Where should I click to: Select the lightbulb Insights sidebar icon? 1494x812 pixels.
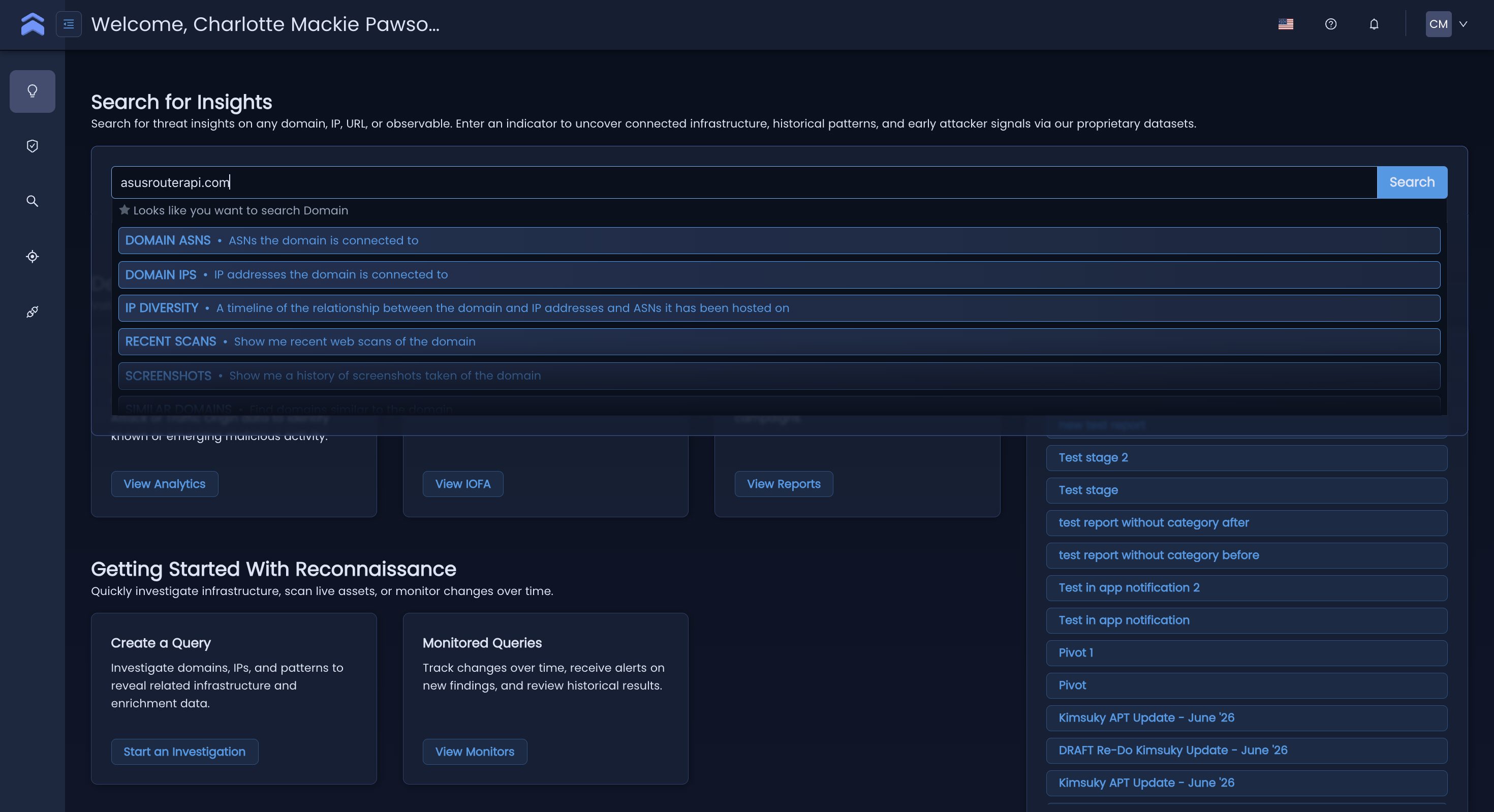(x=33, y=91)
